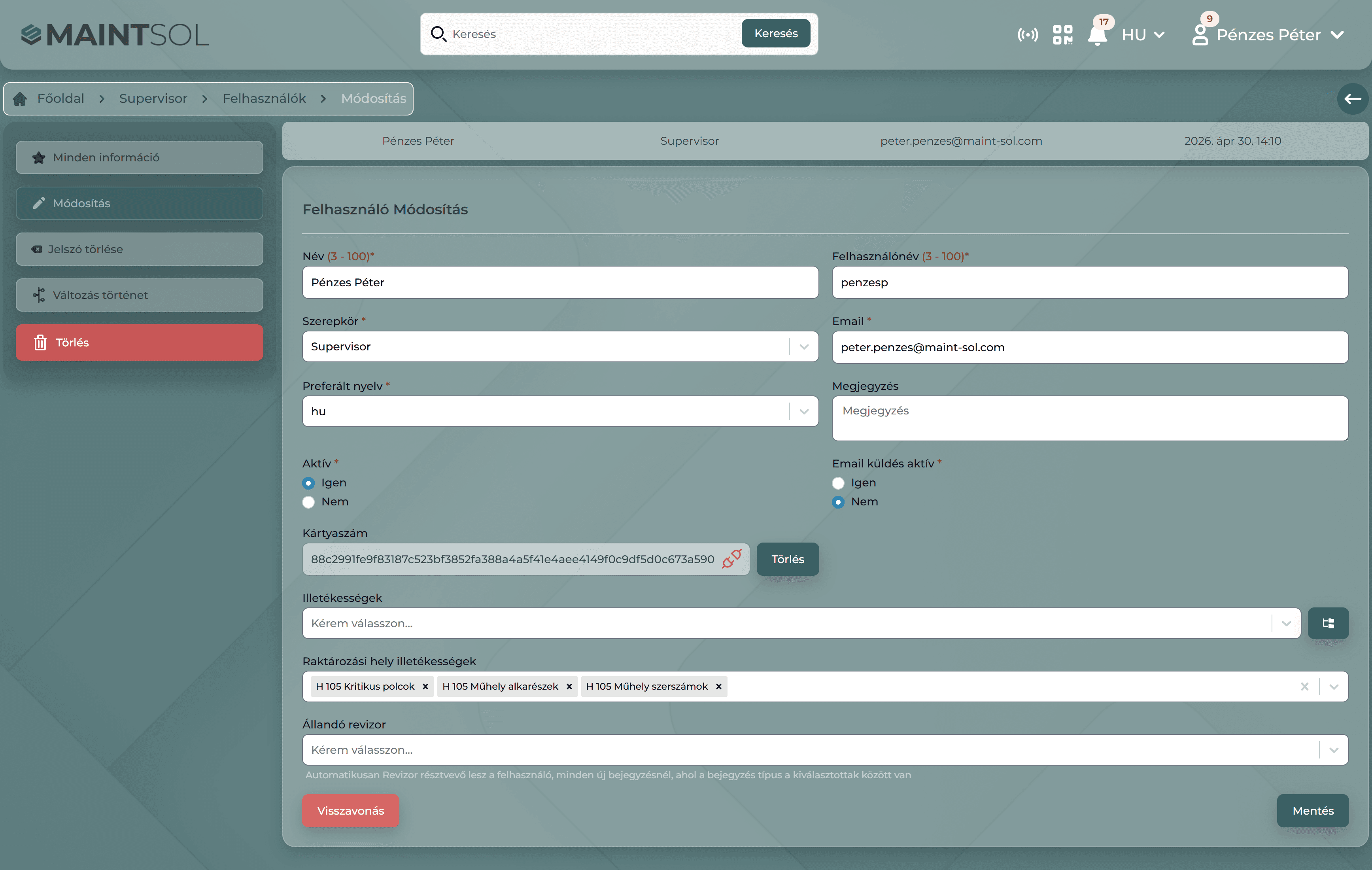Click the Email input field

[1090, 347]
